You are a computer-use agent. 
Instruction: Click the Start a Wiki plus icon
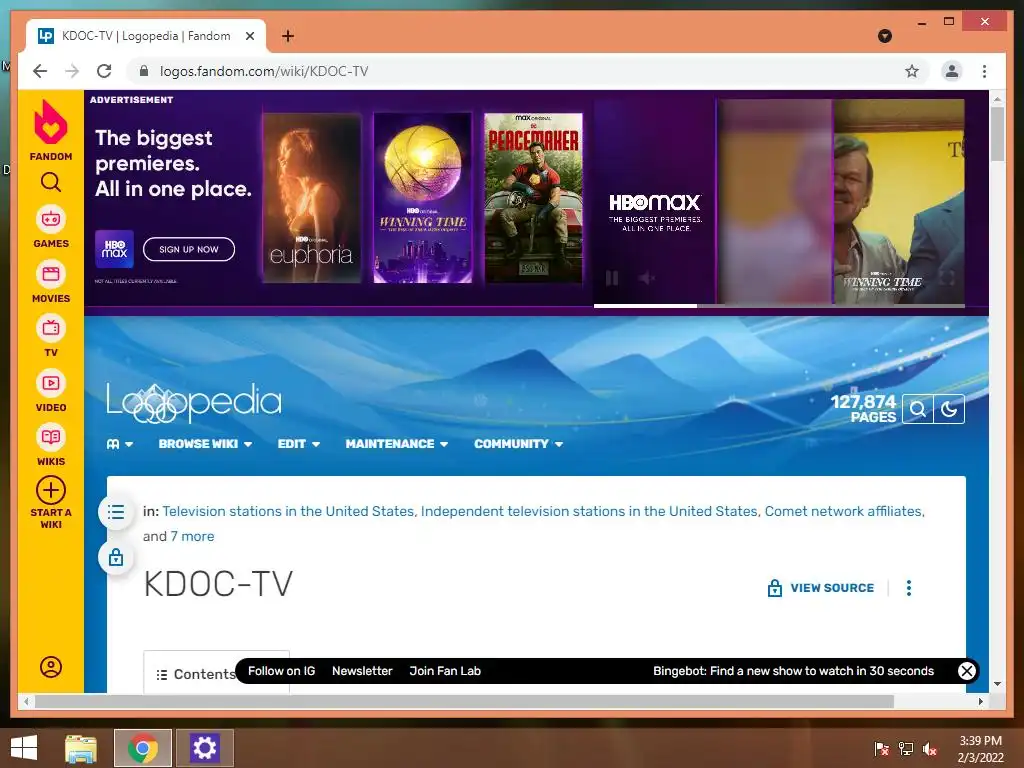pos(51,490)
